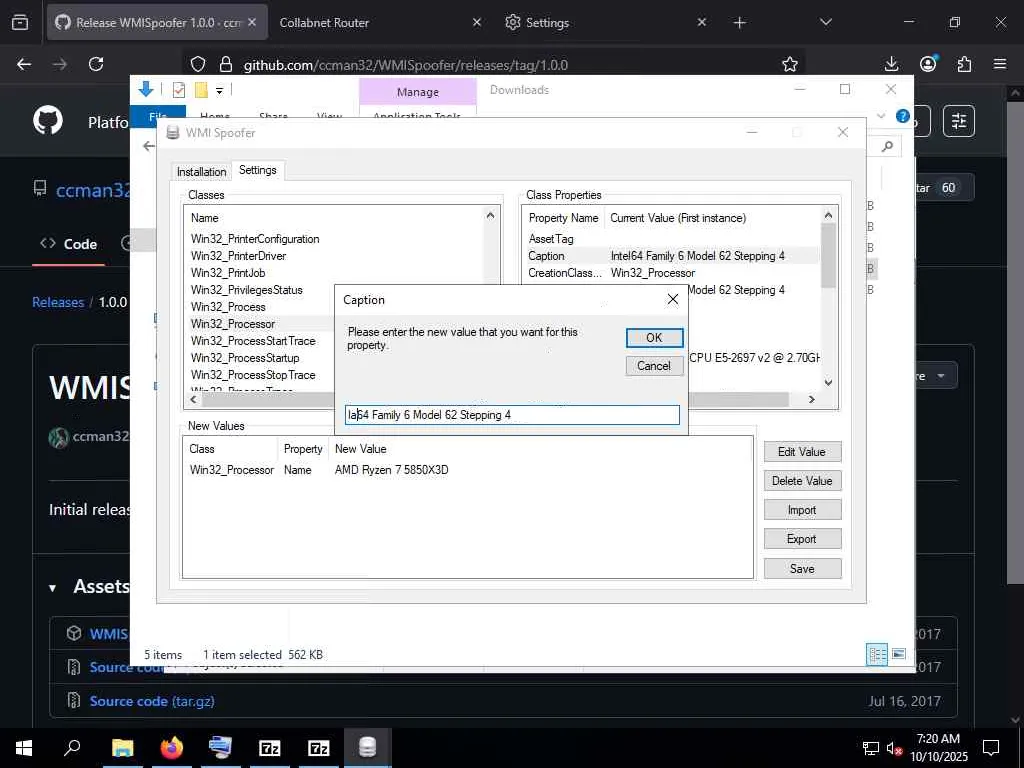
Task: Select Win32_PrinterDriver in Classes list
Action: (238, 256)
